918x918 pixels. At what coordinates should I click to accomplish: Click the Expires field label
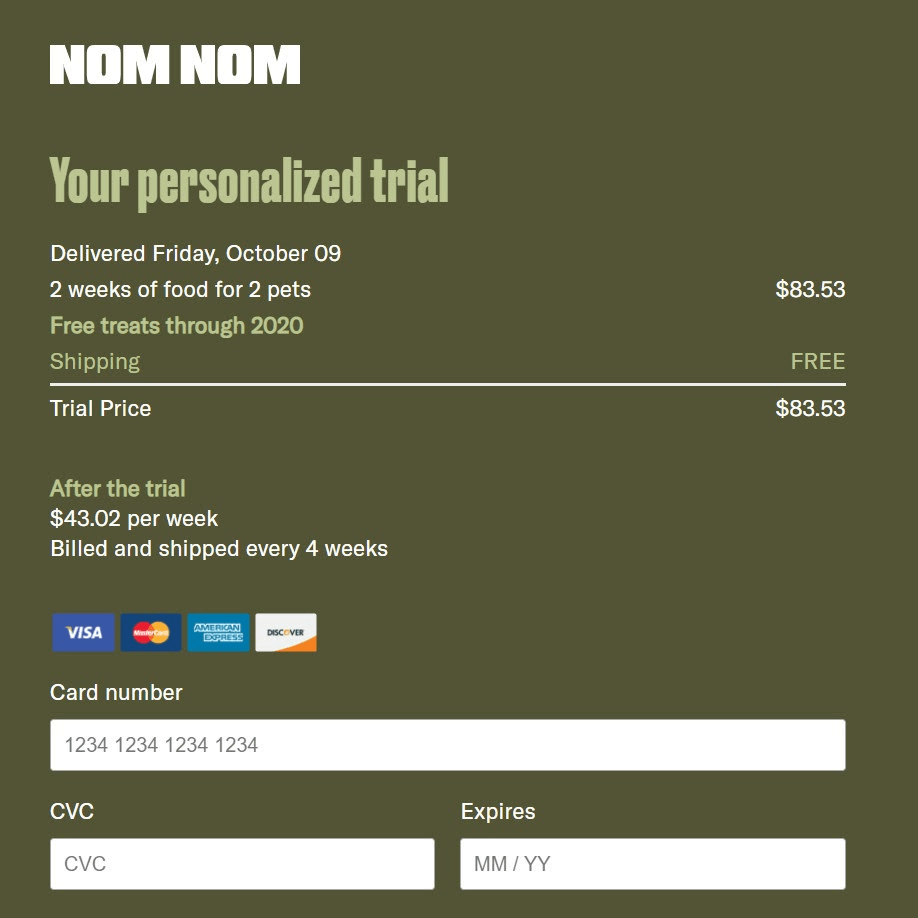point(498,811)
